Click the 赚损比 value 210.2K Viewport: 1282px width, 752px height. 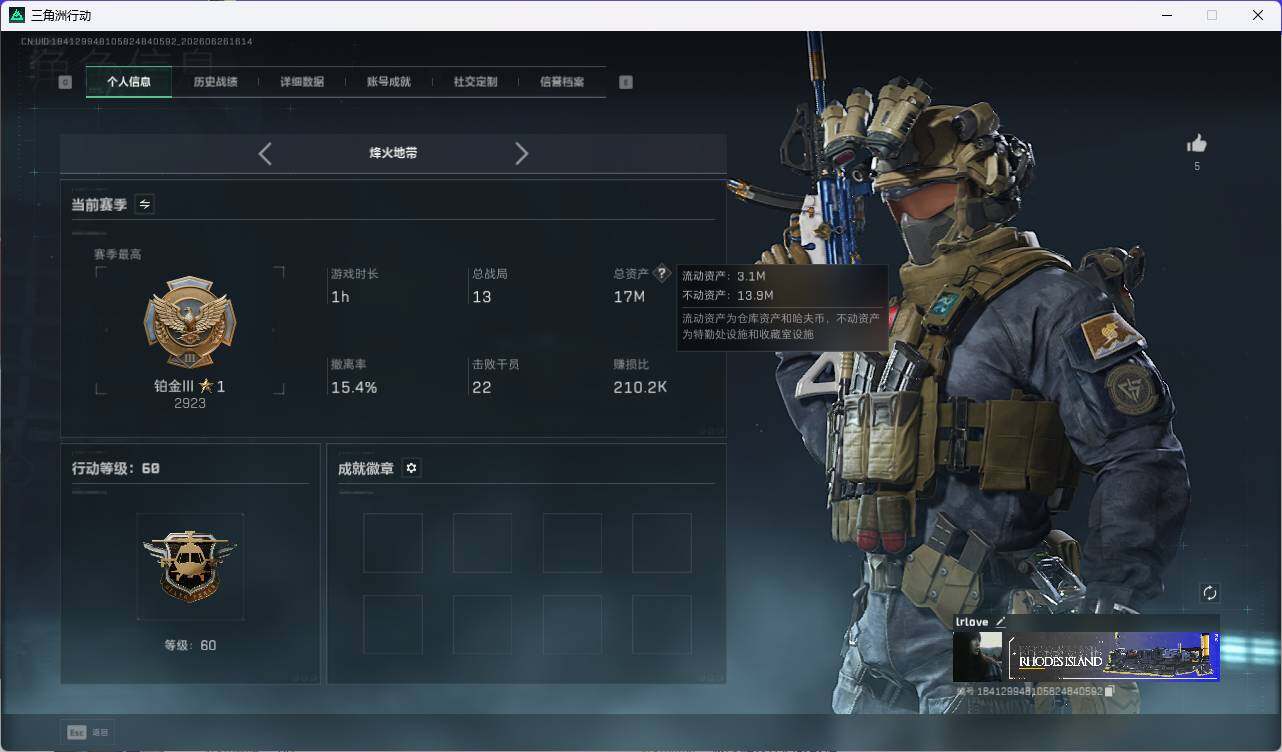640,388
